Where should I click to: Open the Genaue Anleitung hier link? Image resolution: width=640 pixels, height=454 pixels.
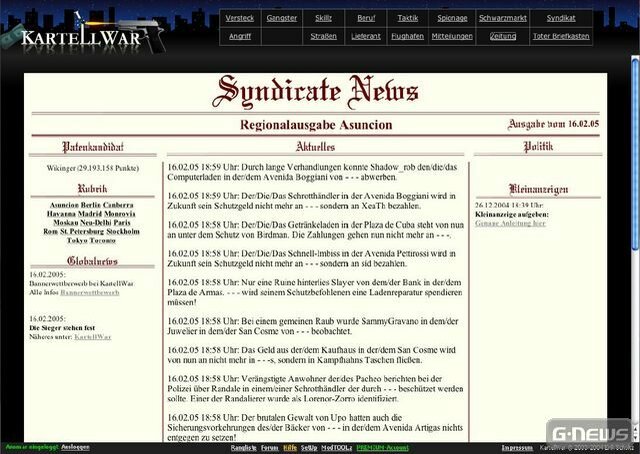click(510, 223)
